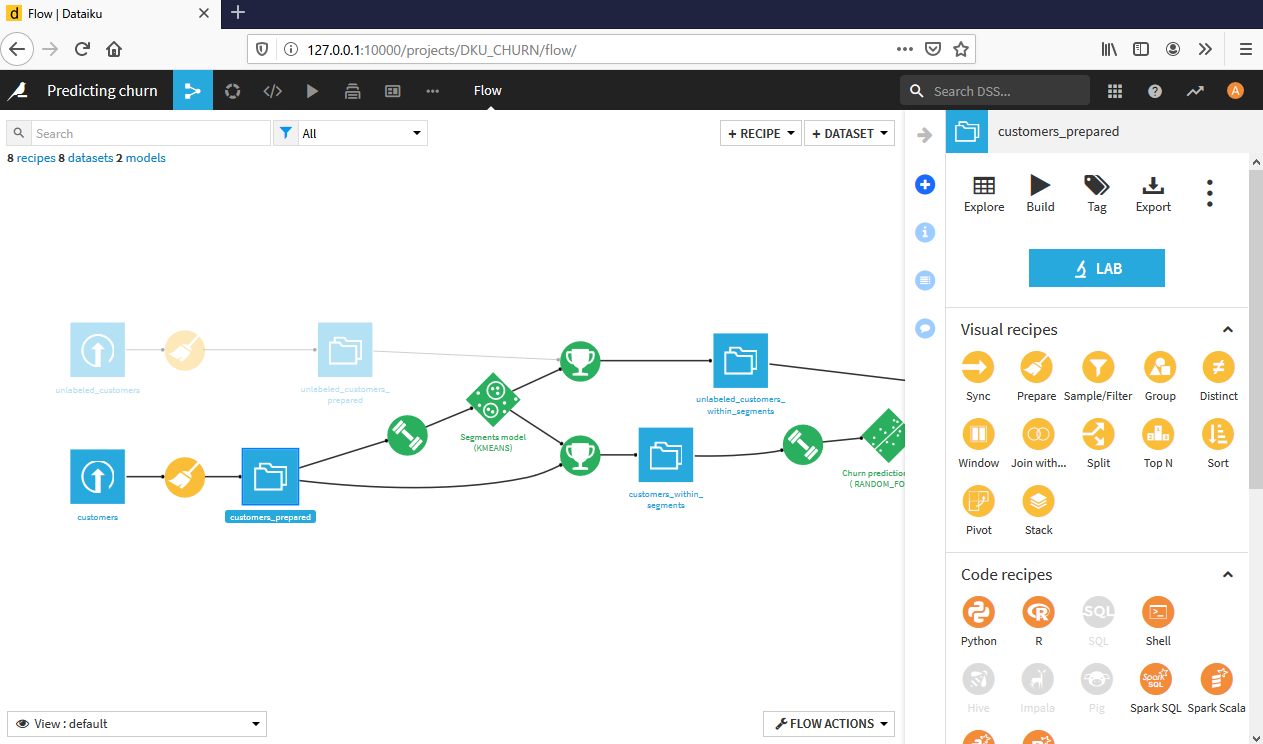This screenshot has width=1263, height=744.
Task: Click the Predicting churn project name
Action: [102, 91]
